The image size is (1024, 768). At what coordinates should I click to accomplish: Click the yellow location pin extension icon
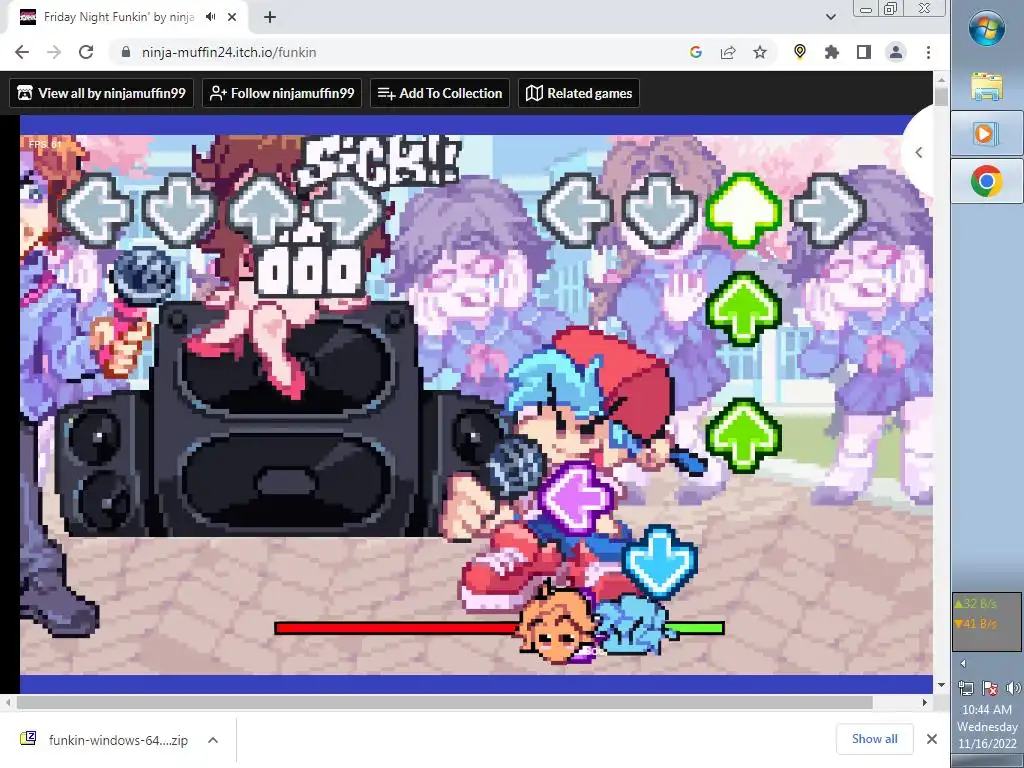[x=799, y=52]
